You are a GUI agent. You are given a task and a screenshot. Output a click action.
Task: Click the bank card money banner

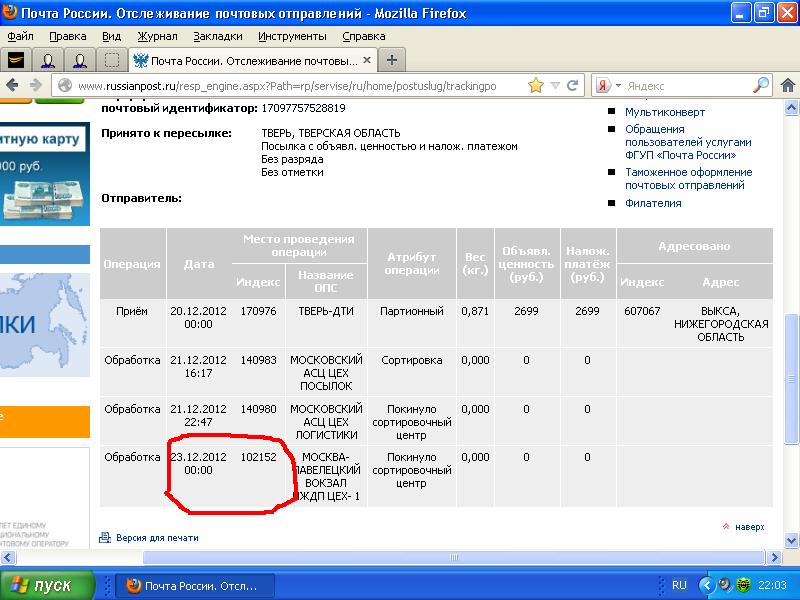point(45,173)
